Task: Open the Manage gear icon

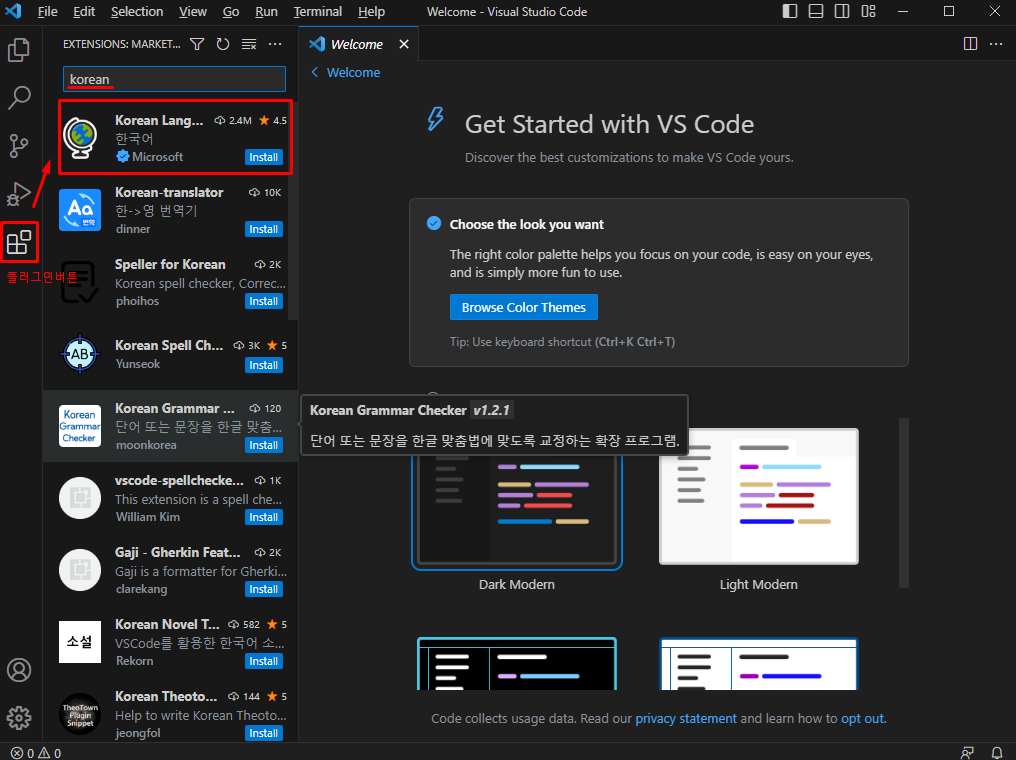Action: pos(19,718)
